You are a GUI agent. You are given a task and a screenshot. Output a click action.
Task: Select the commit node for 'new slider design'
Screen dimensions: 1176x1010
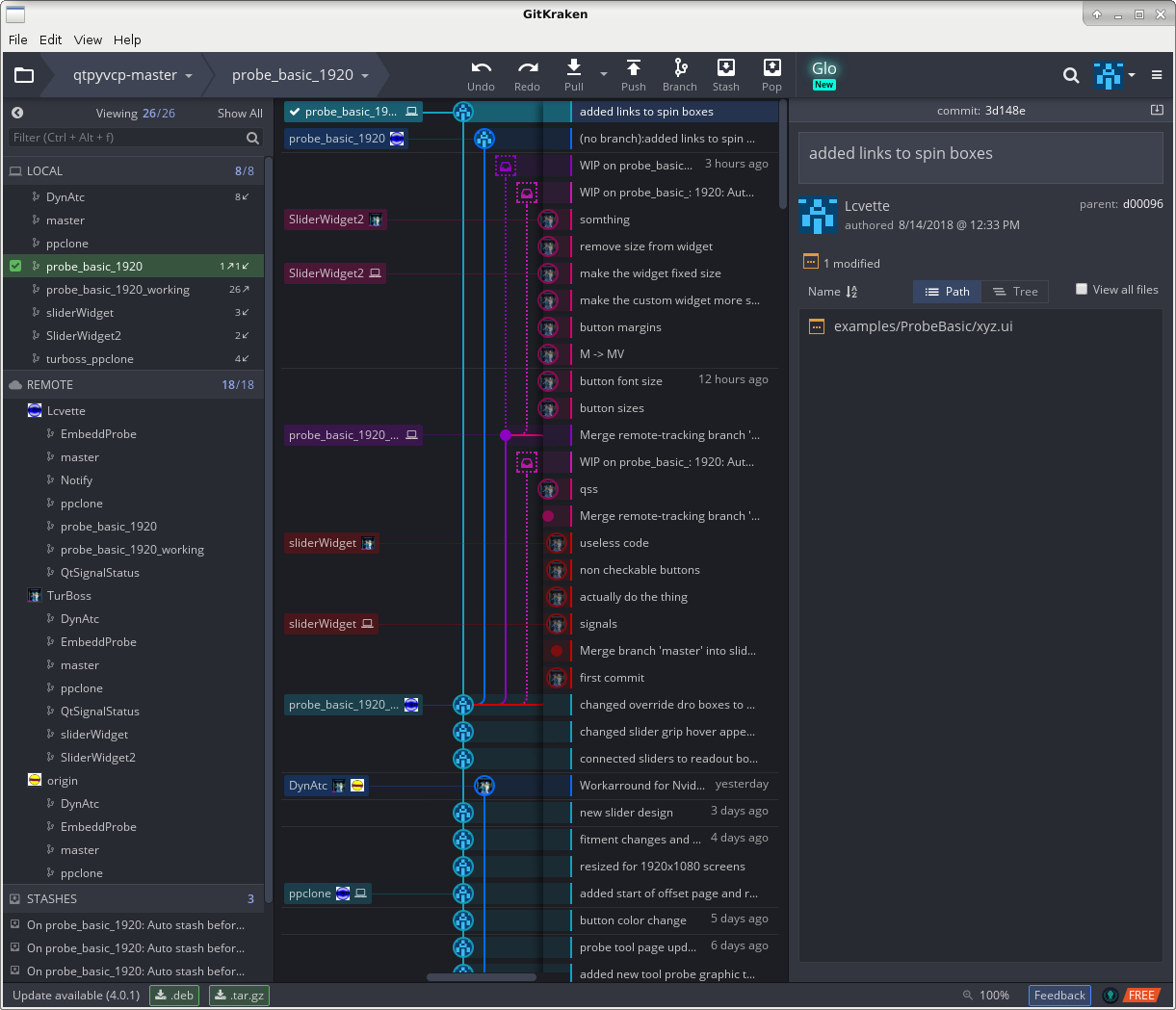pyautogui.click(x=463, y=813)
